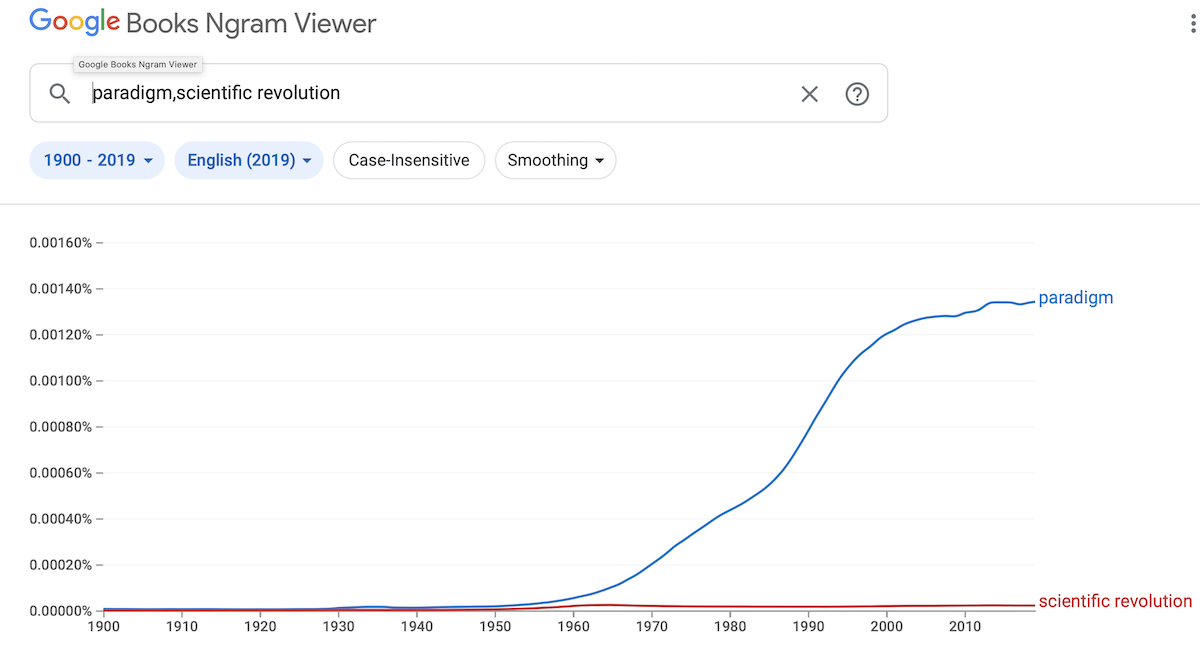
Task: Open the 1900 - 2019 year range dropdown
Action: pos(97,160)
